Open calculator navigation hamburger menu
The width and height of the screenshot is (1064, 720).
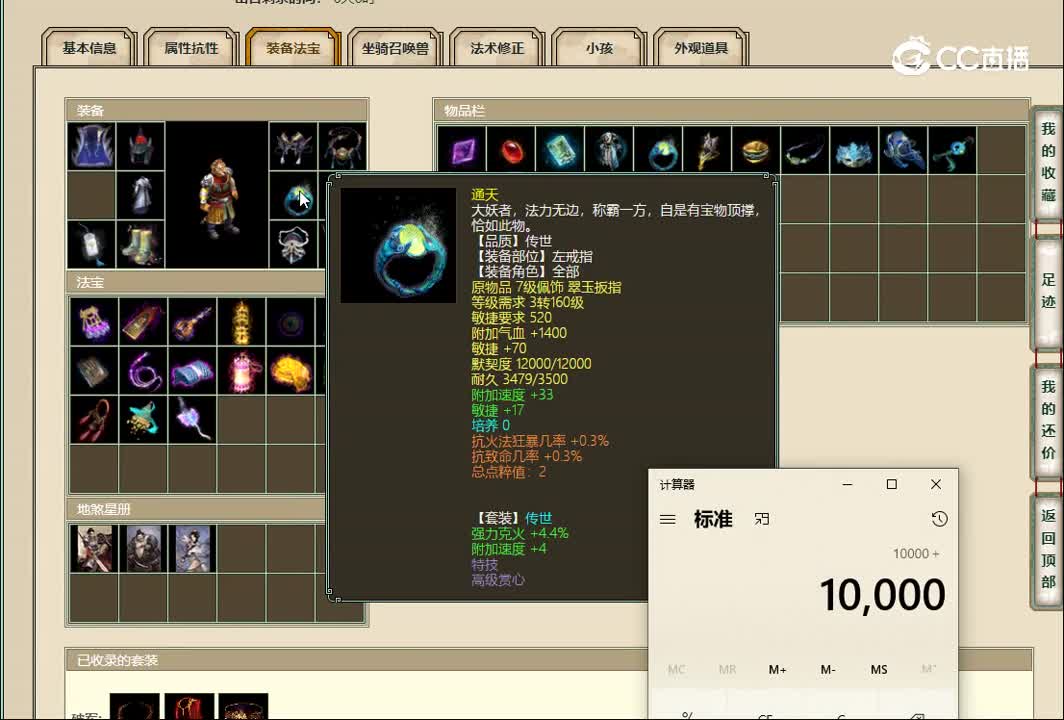[668, 519]
